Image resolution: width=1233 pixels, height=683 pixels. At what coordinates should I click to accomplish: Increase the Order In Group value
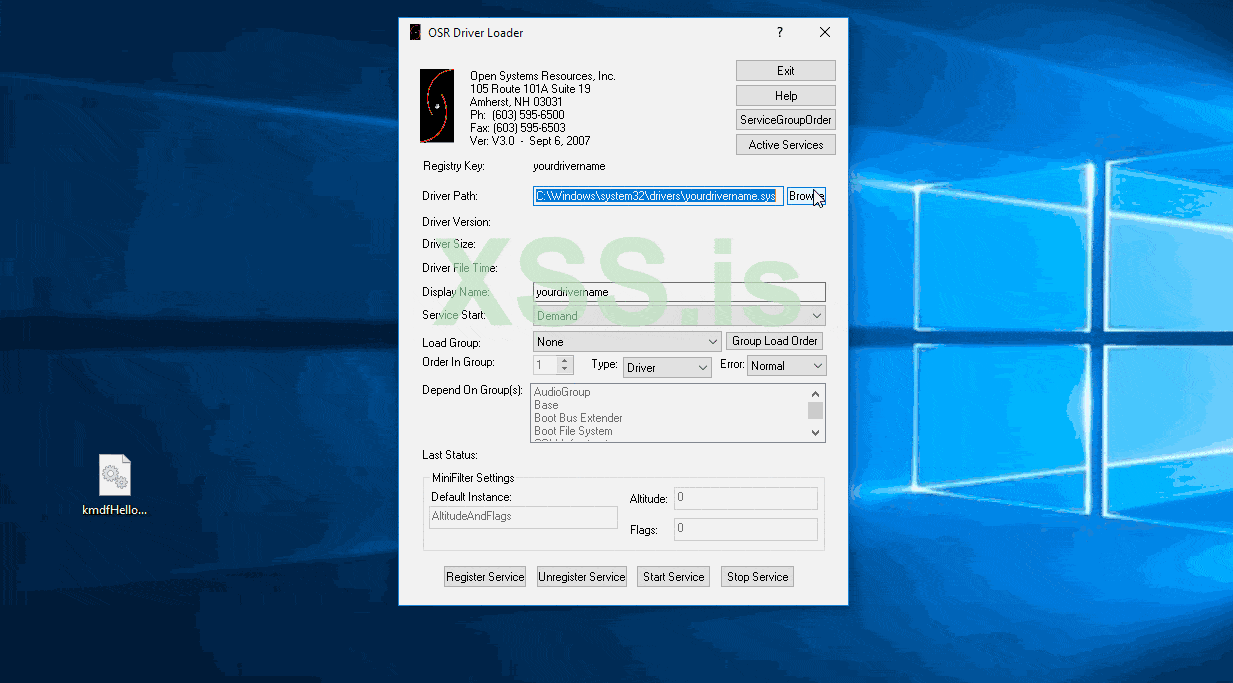click(x=564, y=361)
